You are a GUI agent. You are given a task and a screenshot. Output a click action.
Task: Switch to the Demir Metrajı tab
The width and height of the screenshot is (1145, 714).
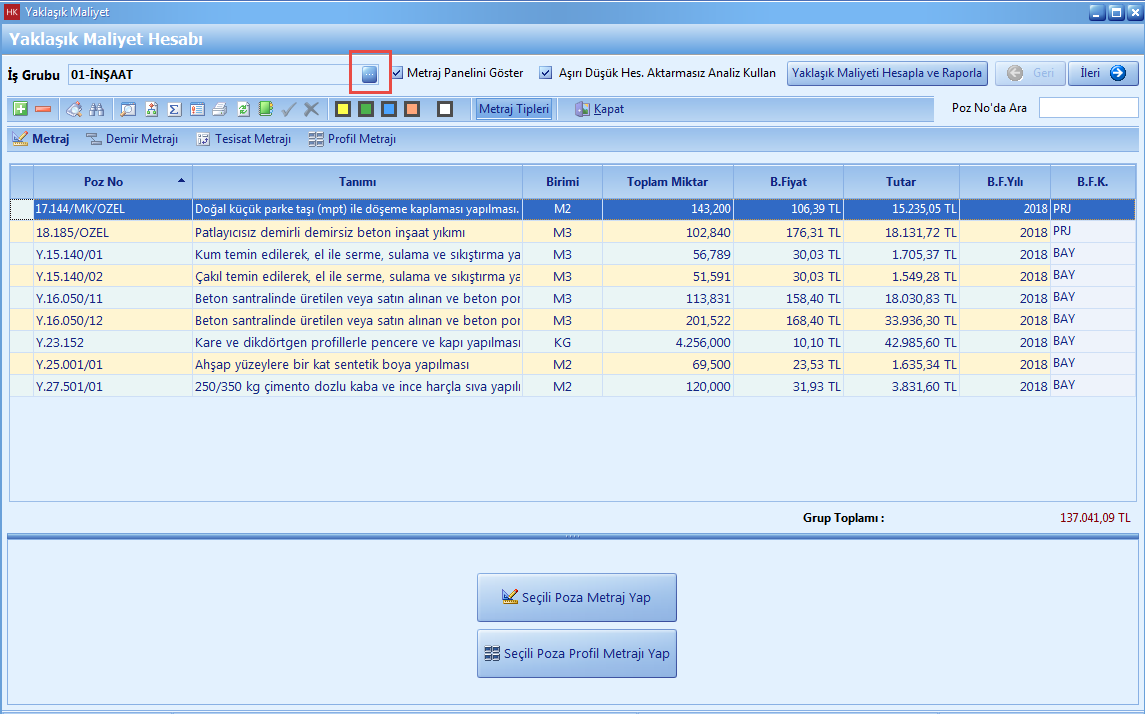(132, 139)
